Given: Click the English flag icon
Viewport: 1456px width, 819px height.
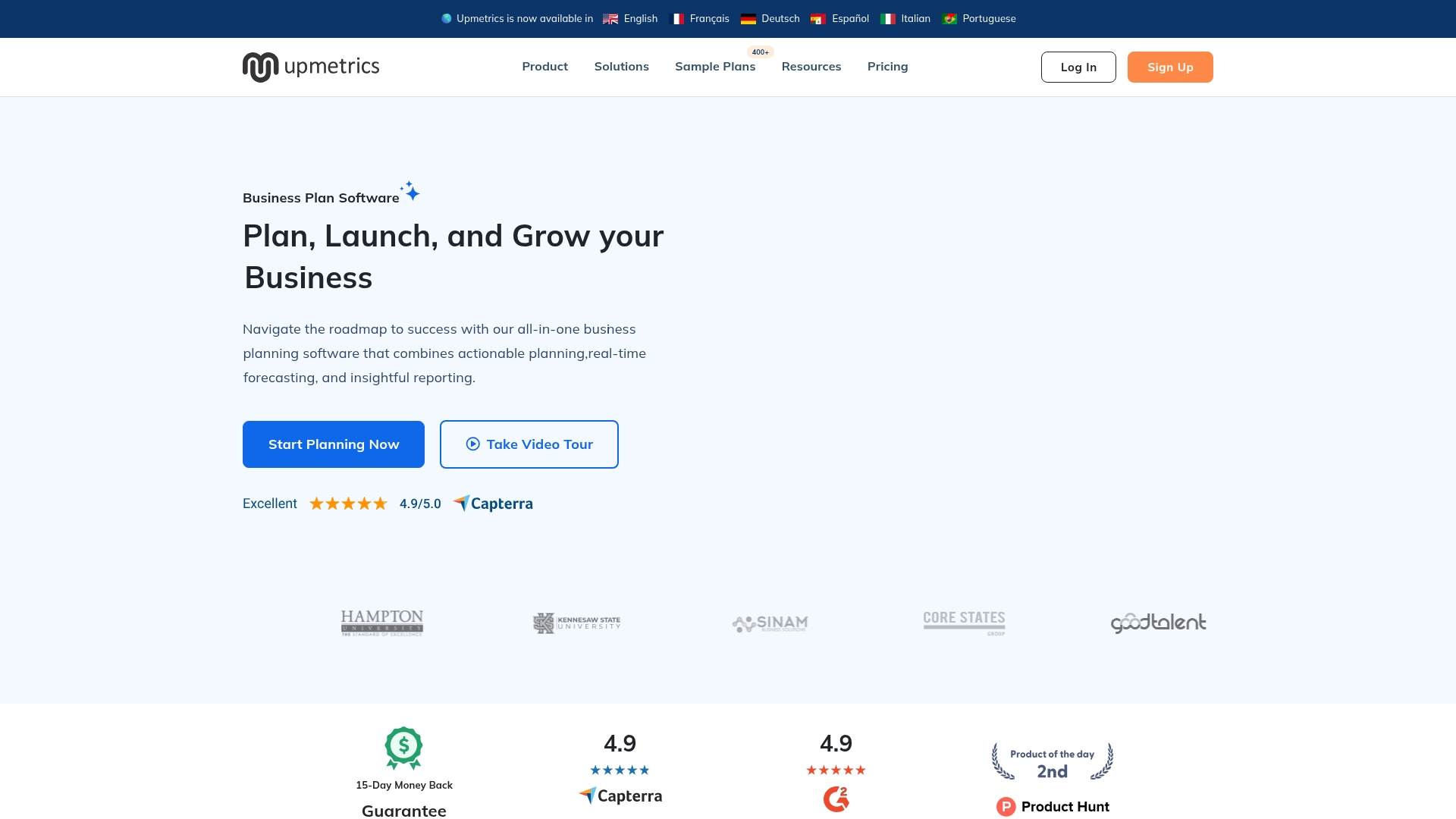Looking at the screenshot, I should coord(610,18).
